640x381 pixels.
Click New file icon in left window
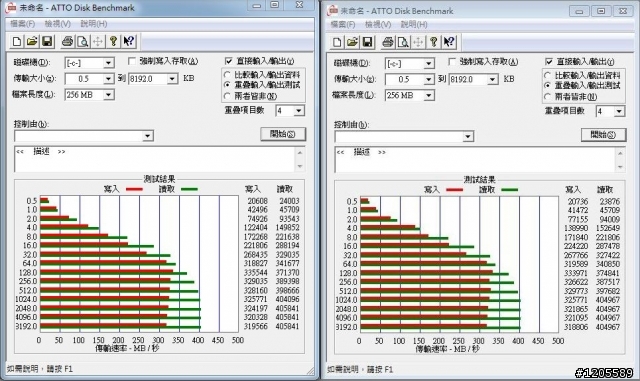point(17,41)
